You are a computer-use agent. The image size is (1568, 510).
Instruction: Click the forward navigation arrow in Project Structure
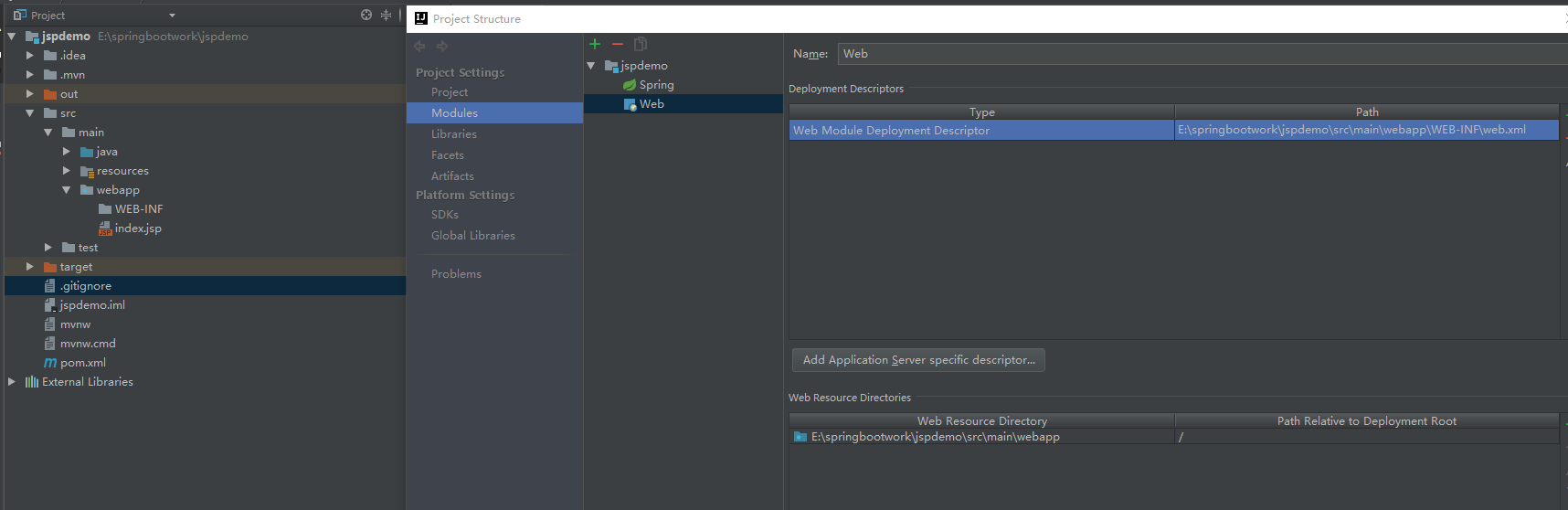click(x=442, y=46)
